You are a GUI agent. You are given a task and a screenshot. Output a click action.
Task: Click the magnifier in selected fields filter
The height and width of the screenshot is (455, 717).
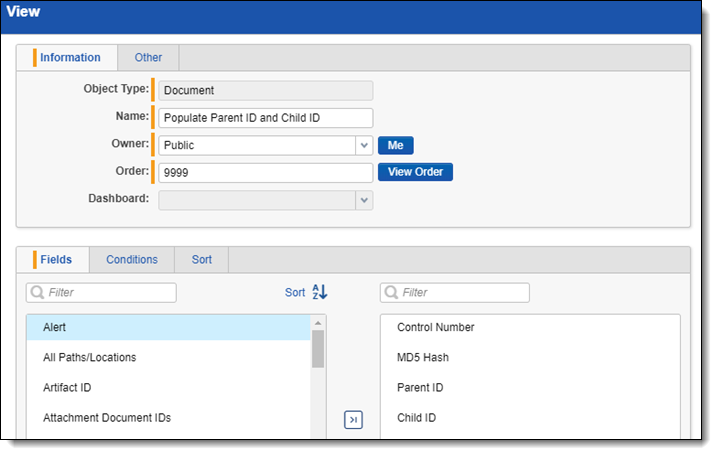click(x=391, y=293)
